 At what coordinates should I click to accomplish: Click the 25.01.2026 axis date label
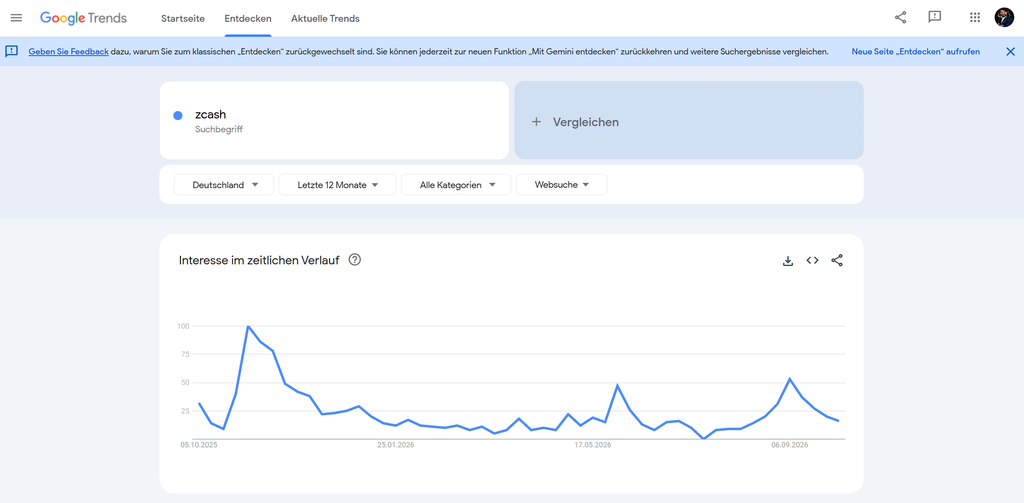click(x=396, y=445)
